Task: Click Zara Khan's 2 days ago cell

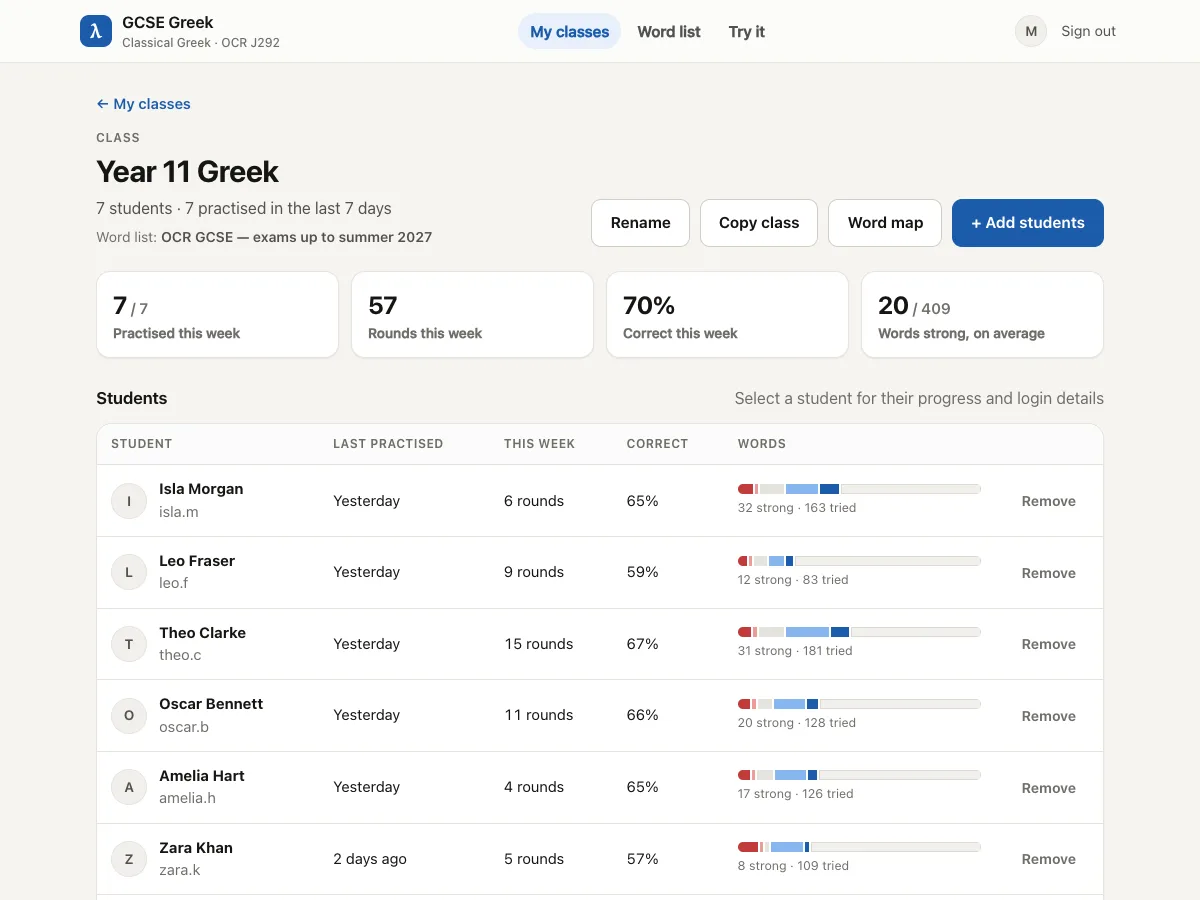Action: [x=370, y=859]
